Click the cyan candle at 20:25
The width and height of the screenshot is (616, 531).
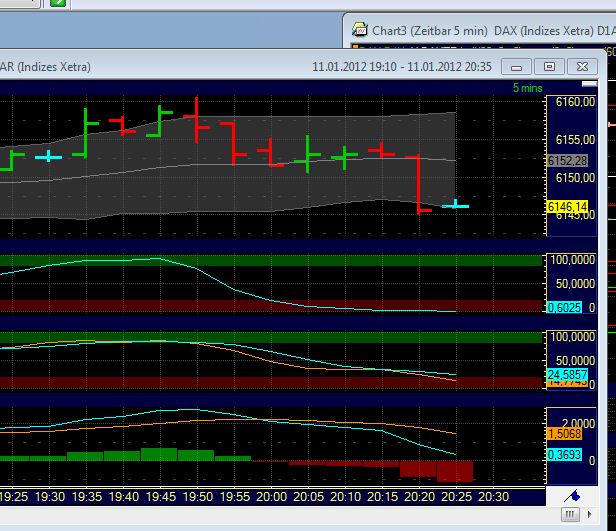point(456,205)
